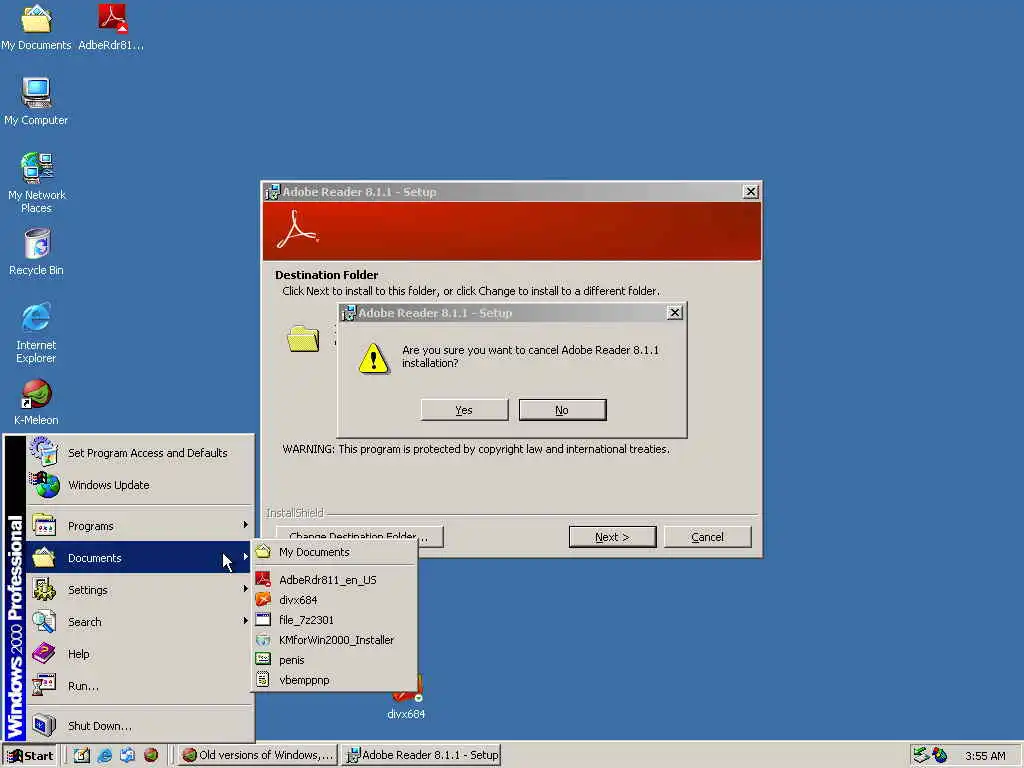Open My Computer desktop icon

click(x=36, y=102)
